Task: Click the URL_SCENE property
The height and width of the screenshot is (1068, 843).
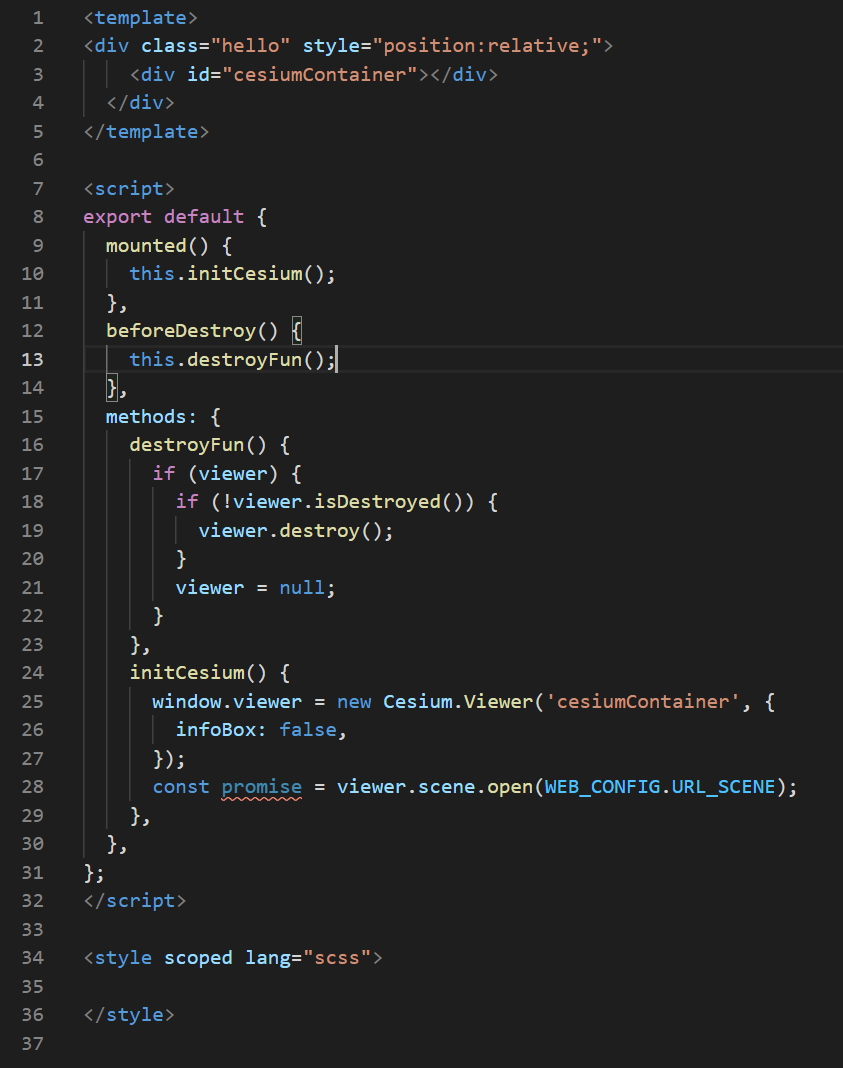Action: [x=723, y=787]
